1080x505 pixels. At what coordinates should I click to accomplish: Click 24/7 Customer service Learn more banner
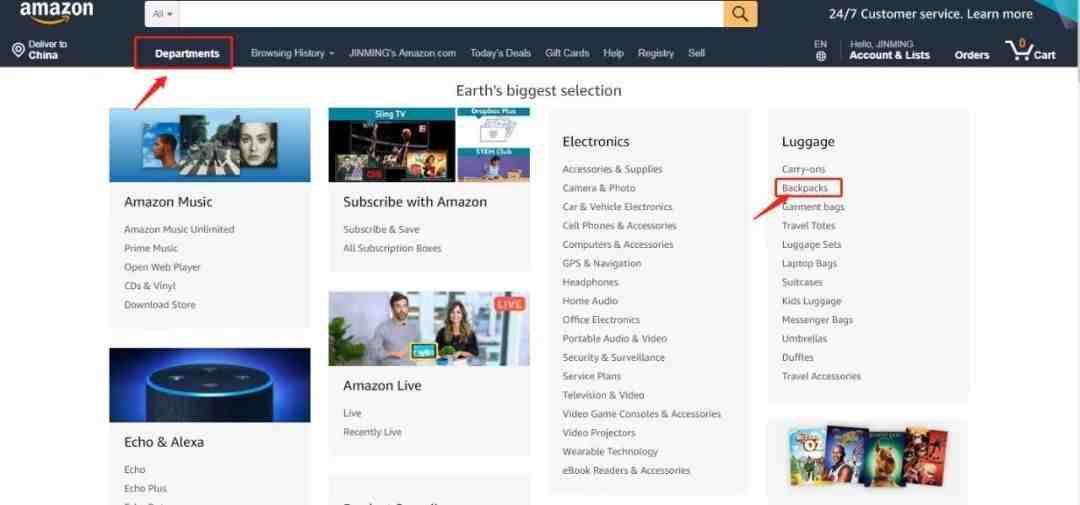(931, 14)
